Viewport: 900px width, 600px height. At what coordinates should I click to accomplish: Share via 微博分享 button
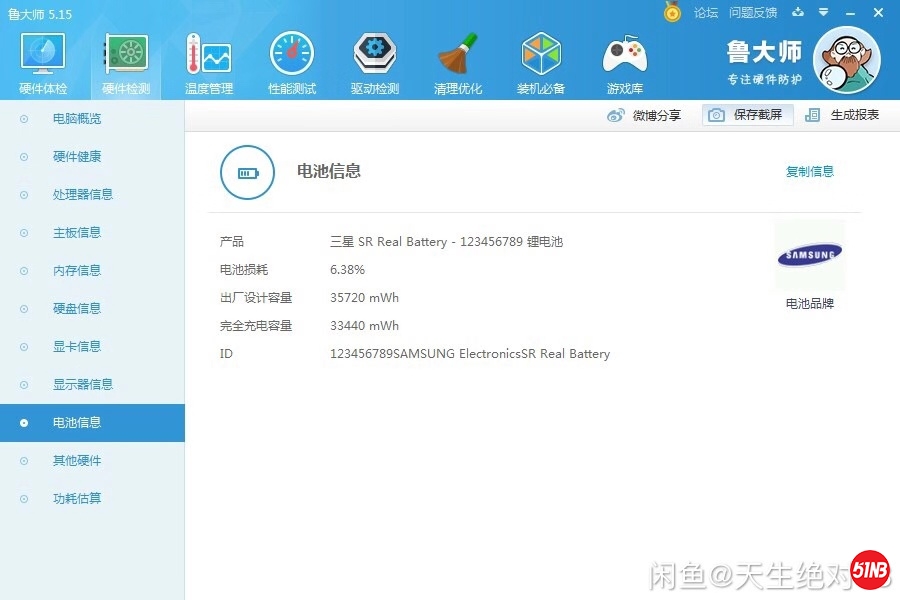pyautogui.click(x=645, y=115)
